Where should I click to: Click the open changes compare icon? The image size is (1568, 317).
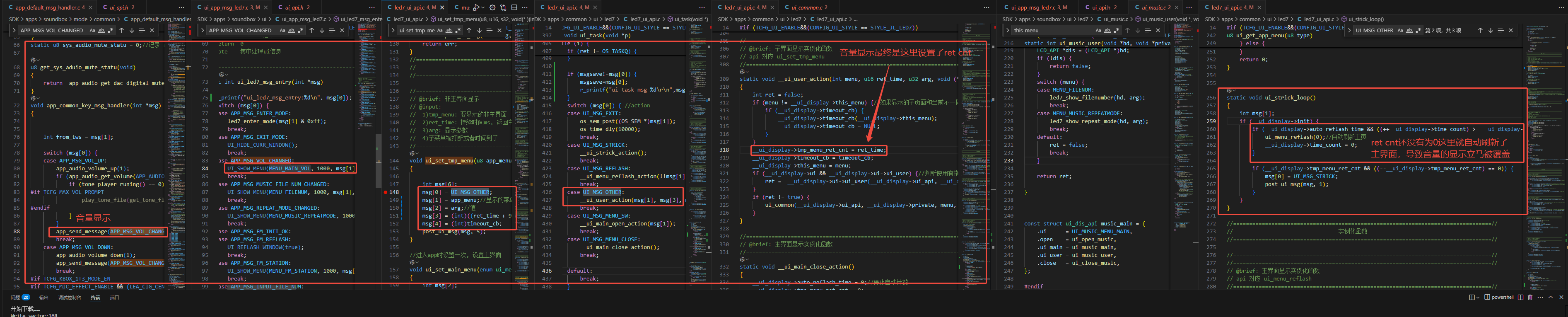(x=503, y=8)
